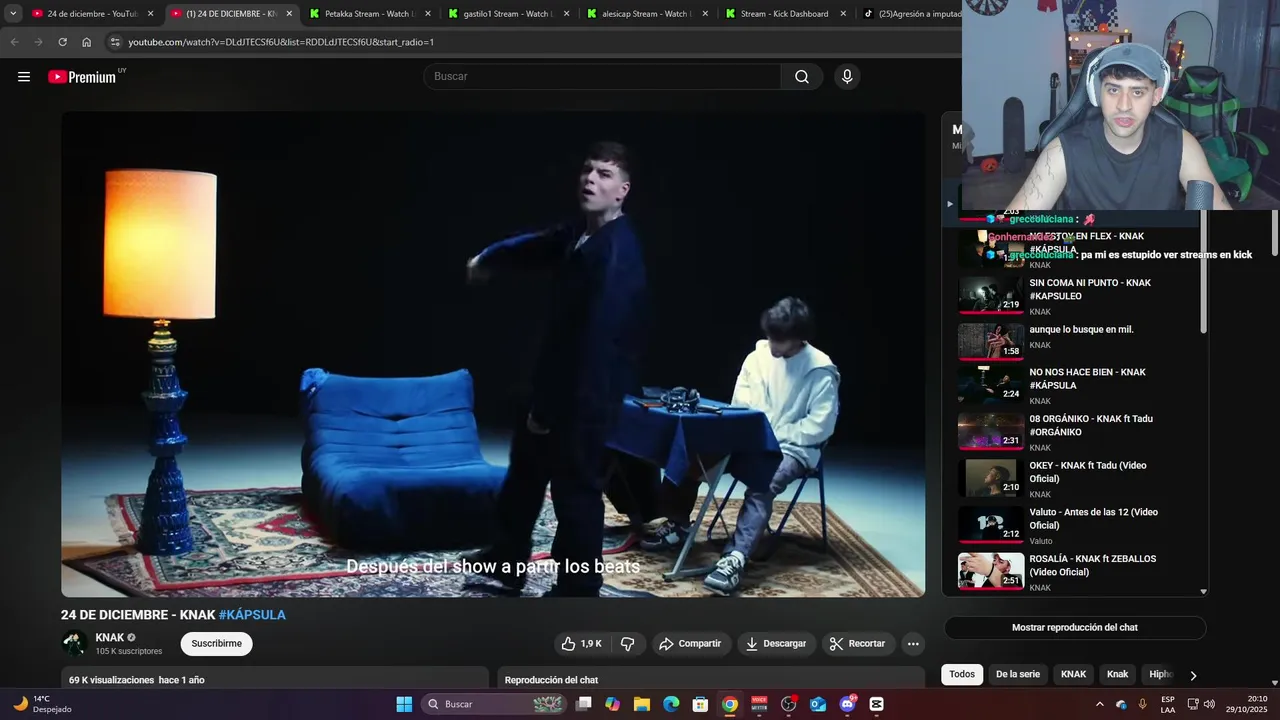Image resolution: width=1280 pixels, height=720 pixels.
Task: Play Valuto - Antes de las 12
Action: (1075, 526)
